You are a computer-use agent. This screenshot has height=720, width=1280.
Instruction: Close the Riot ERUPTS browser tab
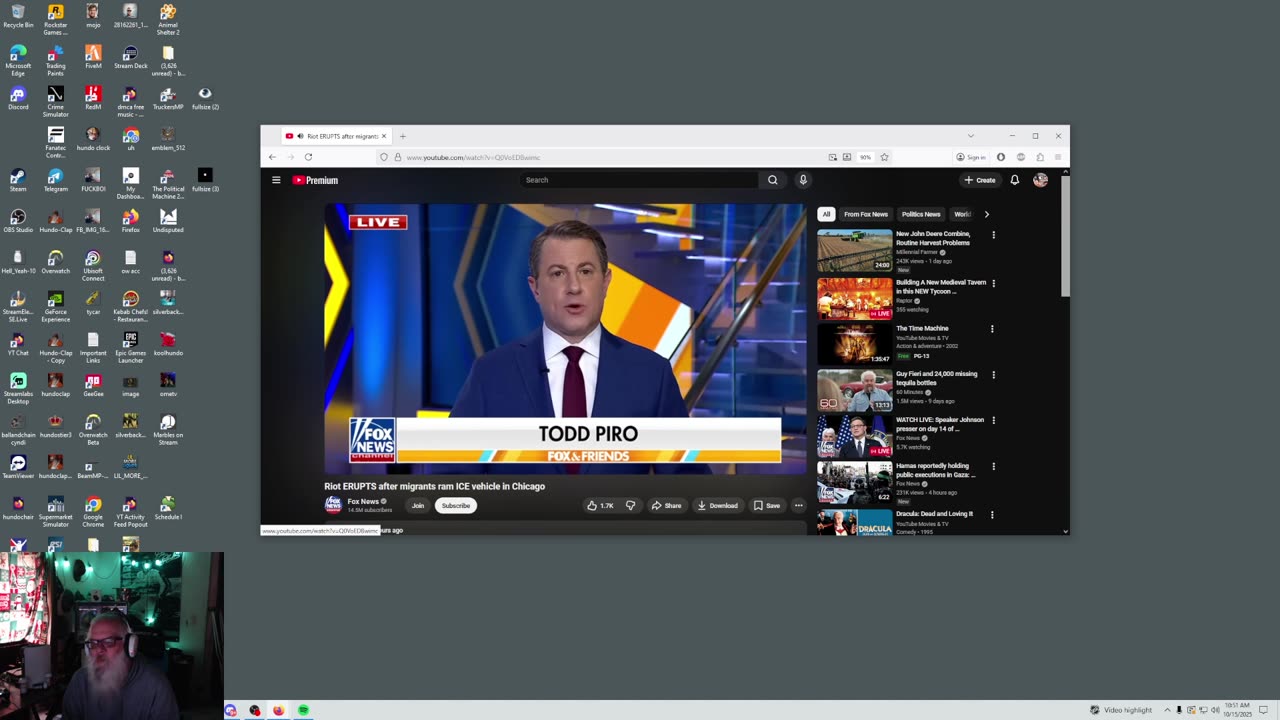click(x=383, y=136)
